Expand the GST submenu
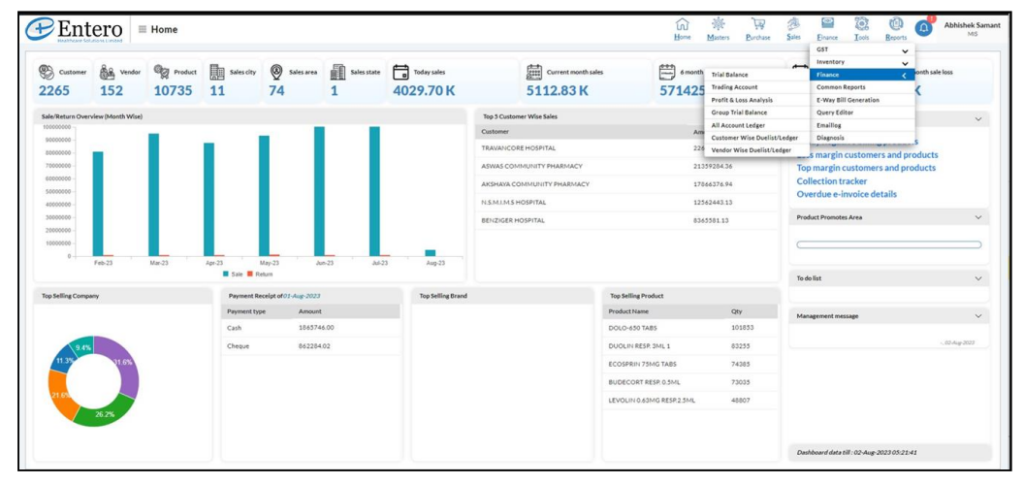Viewport: 1024px width, 484px height. [x=862, y=49]
